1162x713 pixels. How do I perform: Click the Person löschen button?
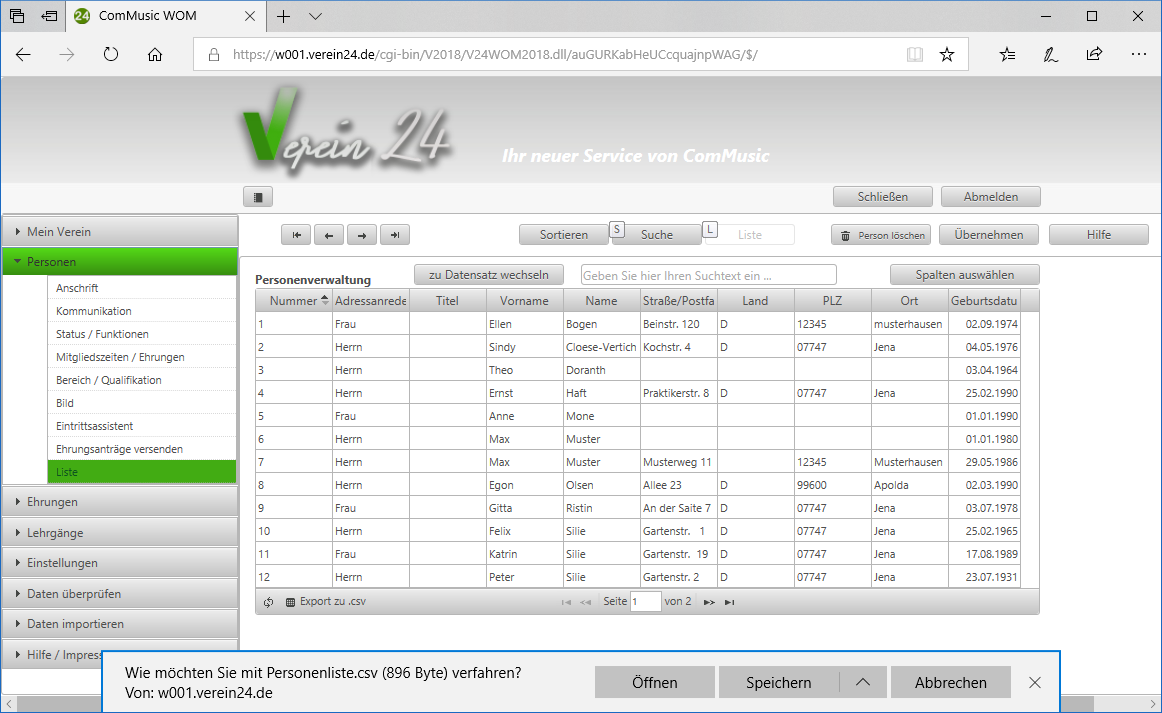point(881,235)
